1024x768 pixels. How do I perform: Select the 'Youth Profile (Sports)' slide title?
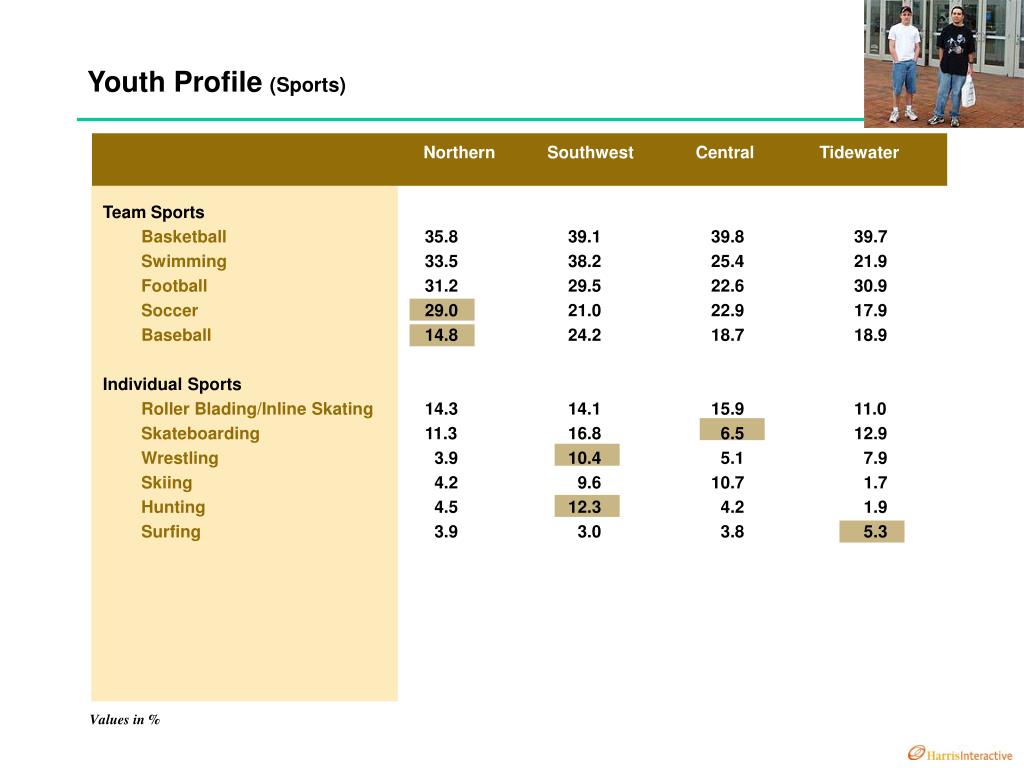click(217, 83)
